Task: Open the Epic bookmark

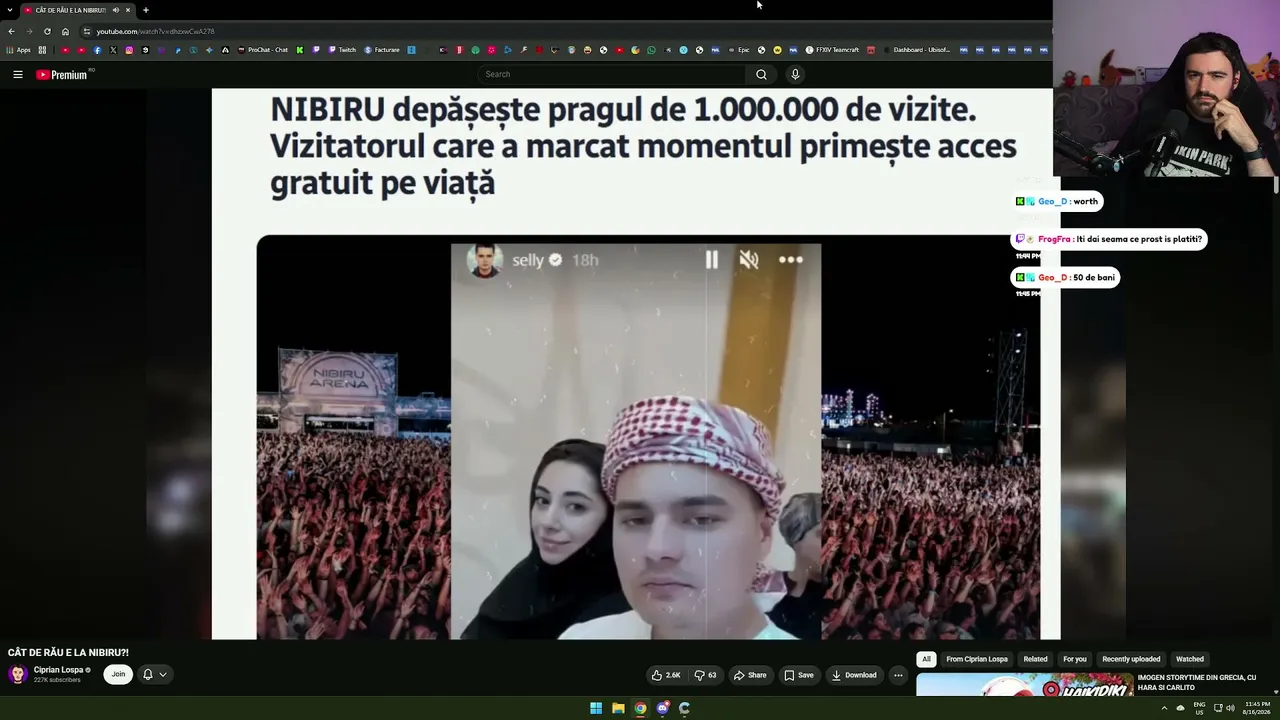Action: (x=738, y=50)
